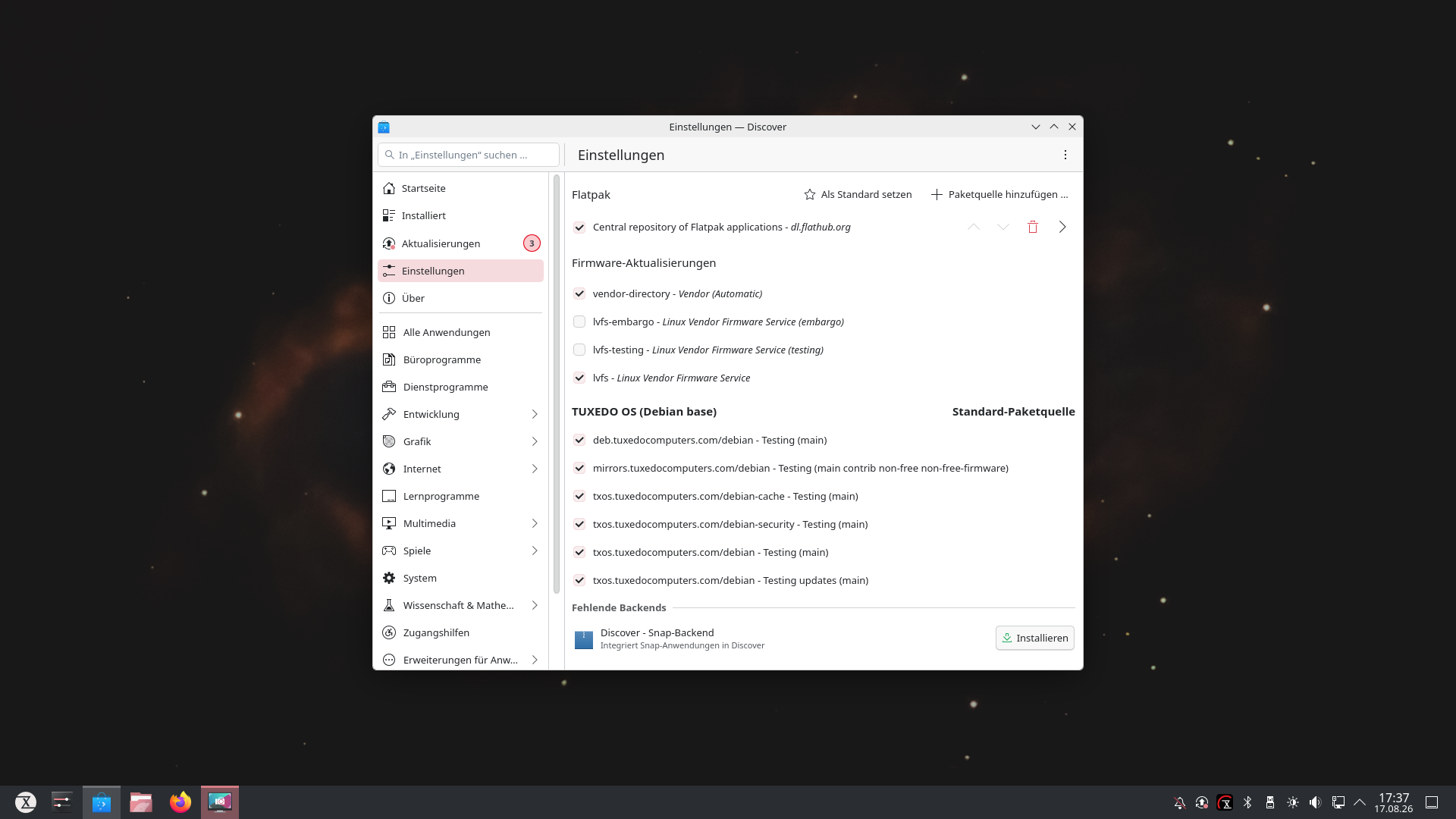Open System Settings from the taskbar

tap(62, 802)
